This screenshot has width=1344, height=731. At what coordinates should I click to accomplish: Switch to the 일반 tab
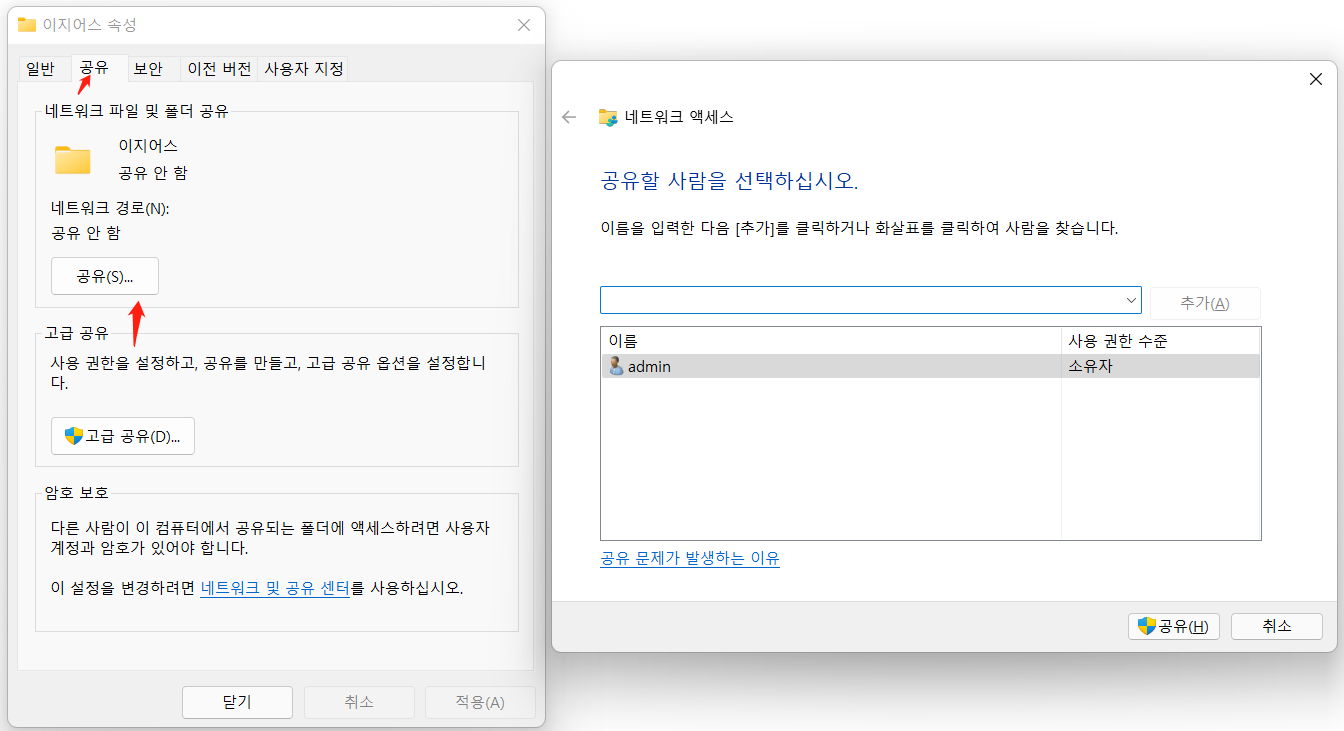[42, 68]
